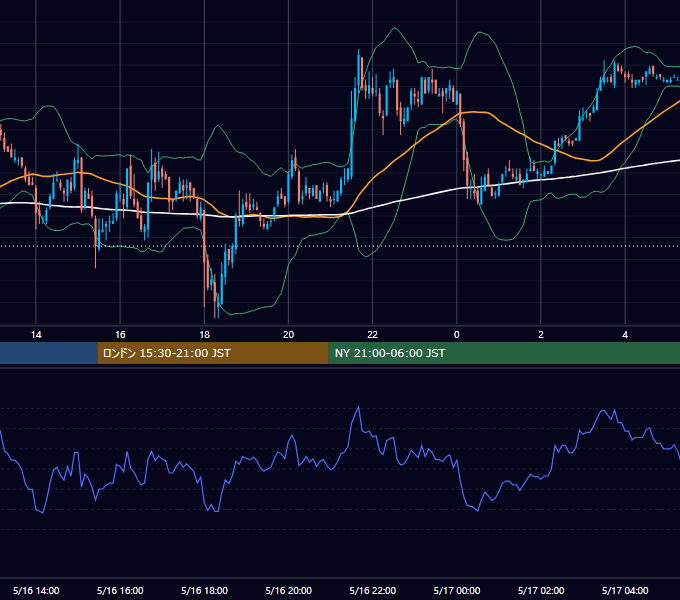Click the '5/16 20:00' date label
Screen dimensions: 680x600
(x=288, y=590)
